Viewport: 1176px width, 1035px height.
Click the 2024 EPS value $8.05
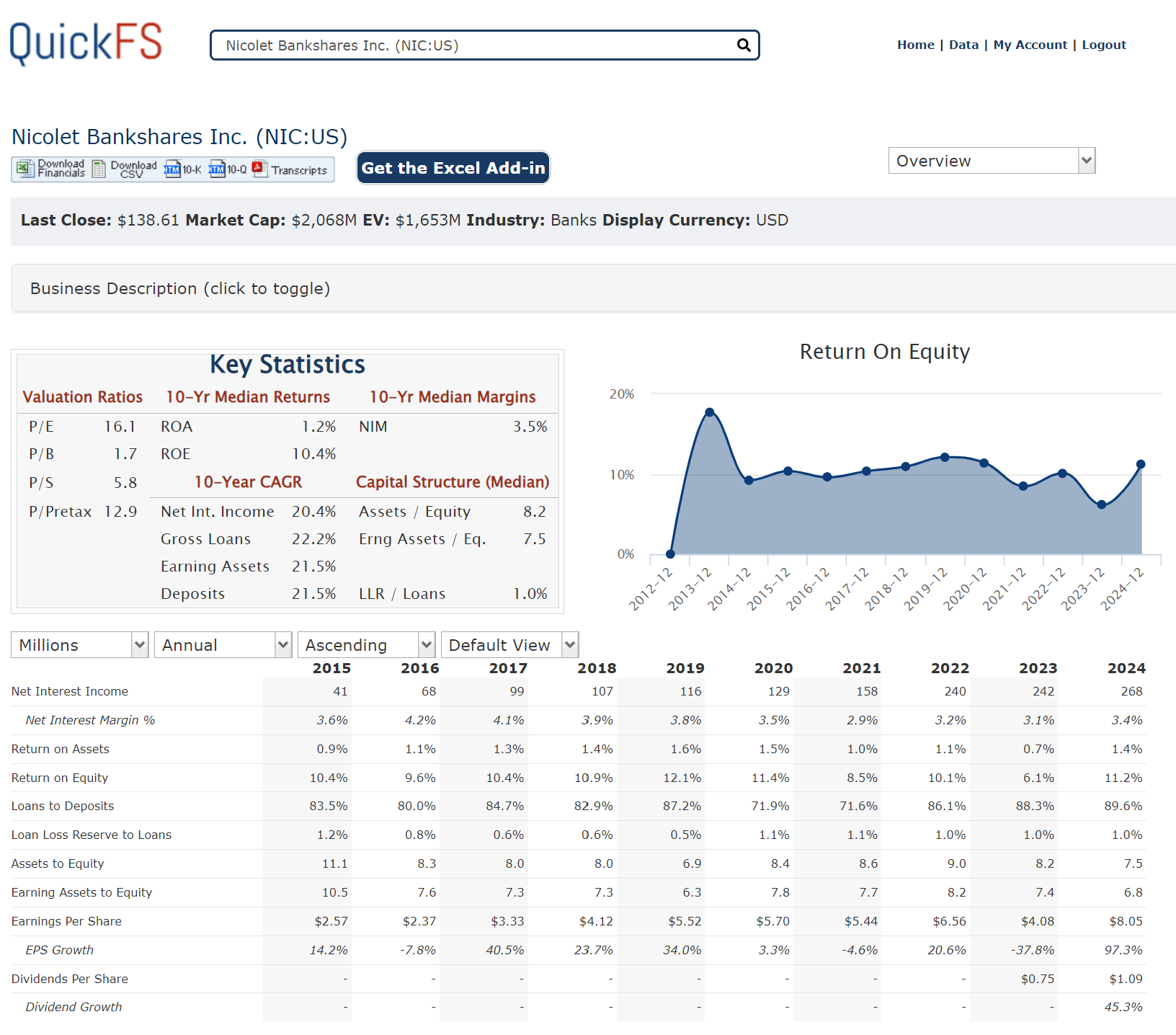coord(1126,921)
